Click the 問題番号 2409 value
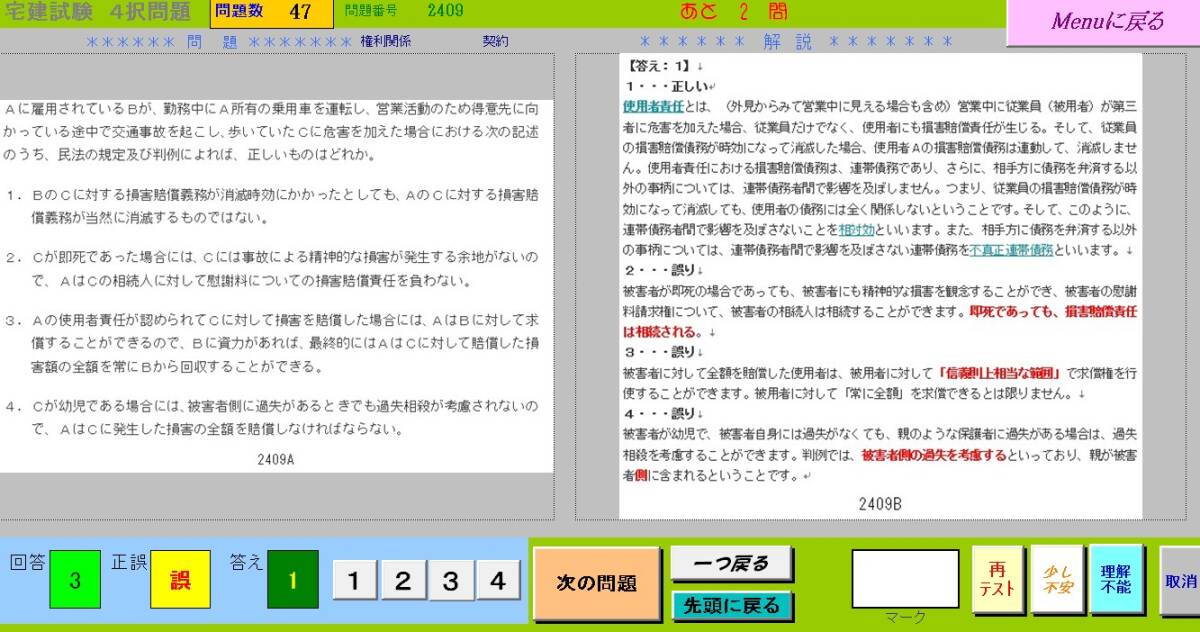 [x=445, y=12]
